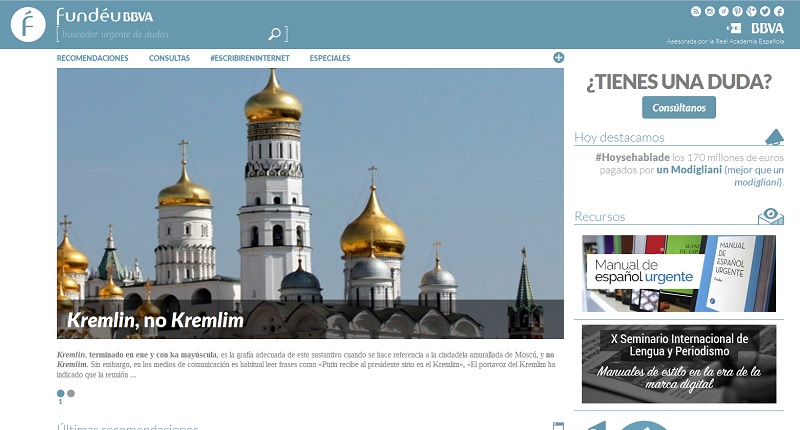Open the Instagram icon in header

point(710,11)
